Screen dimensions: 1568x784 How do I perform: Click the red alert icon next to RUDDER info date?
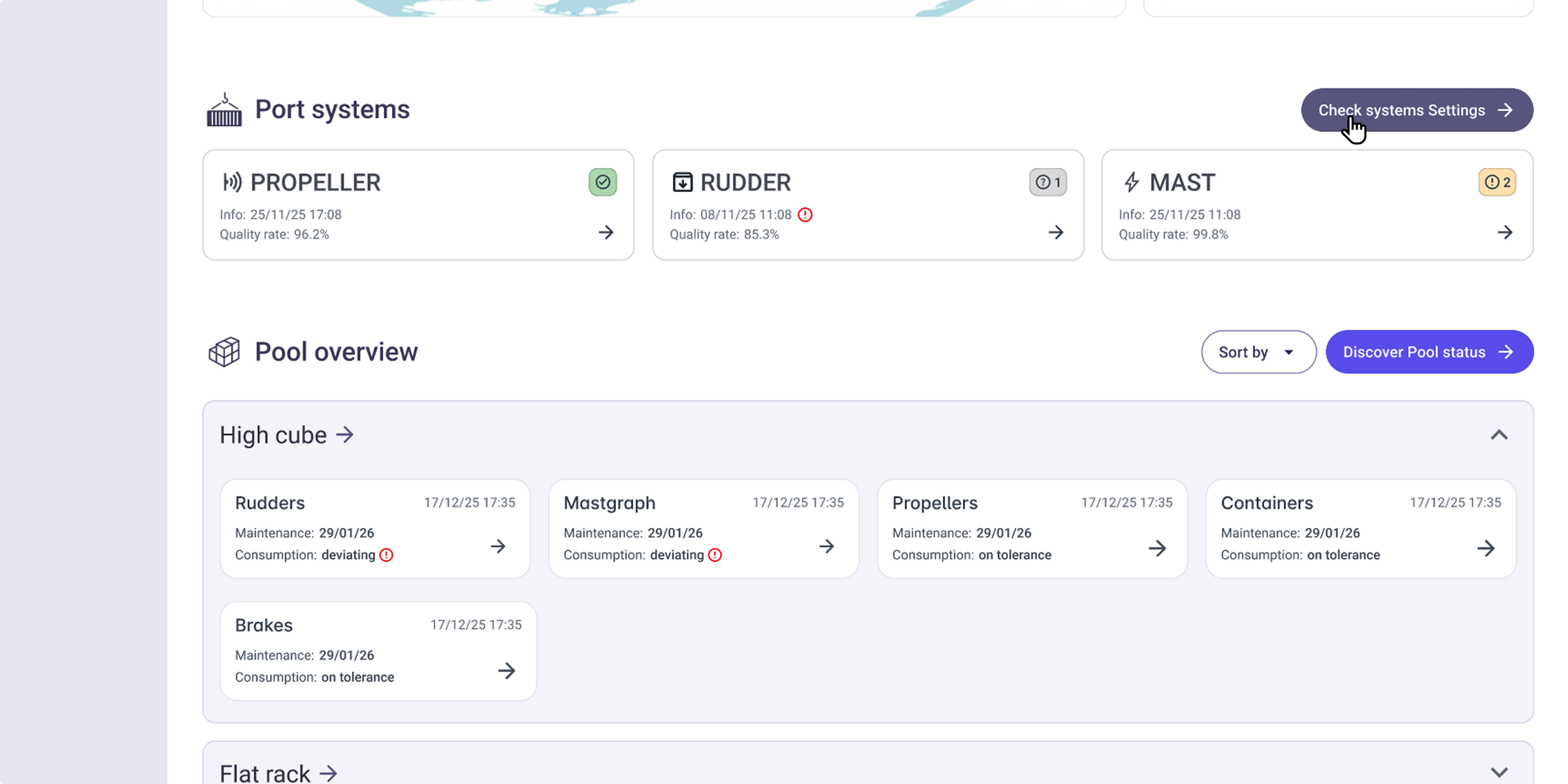[805, 214]
